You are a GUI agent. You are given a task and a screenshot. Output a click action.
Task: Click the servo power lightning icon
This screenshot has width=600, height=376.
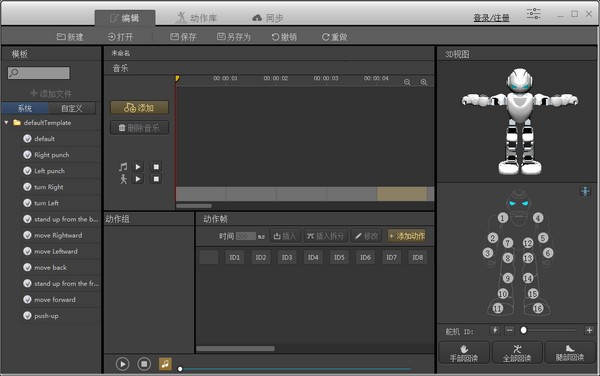point(495,330)
